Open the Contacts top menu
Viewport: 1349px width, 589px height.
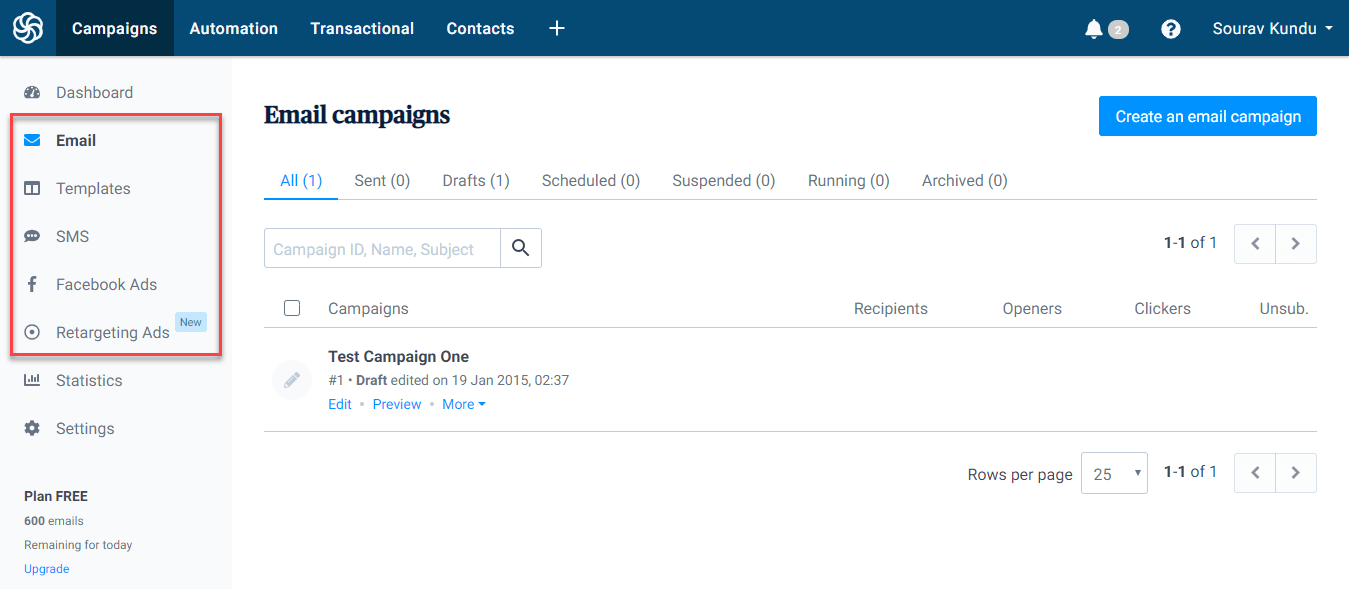tap(480, 28)
